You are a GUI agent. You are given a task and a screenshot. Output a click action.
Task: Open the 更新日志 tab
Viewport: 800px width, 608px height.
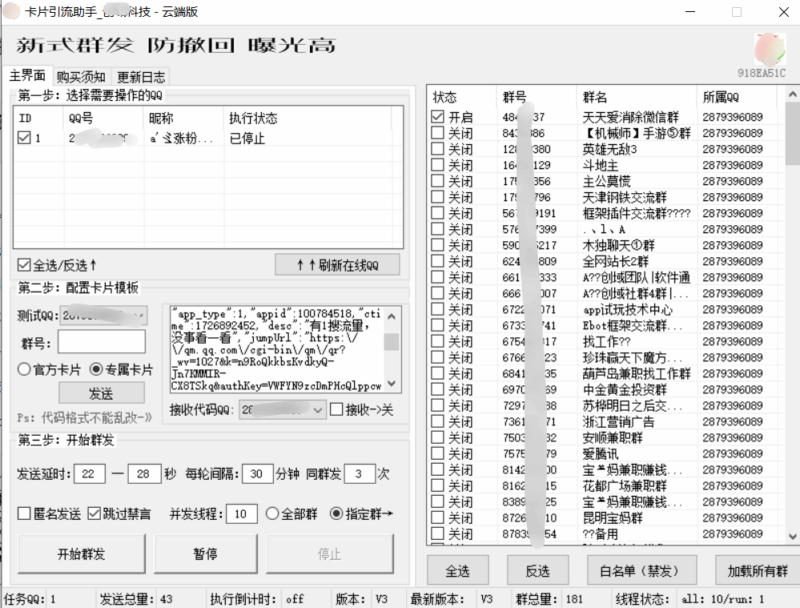coord(141,77)
